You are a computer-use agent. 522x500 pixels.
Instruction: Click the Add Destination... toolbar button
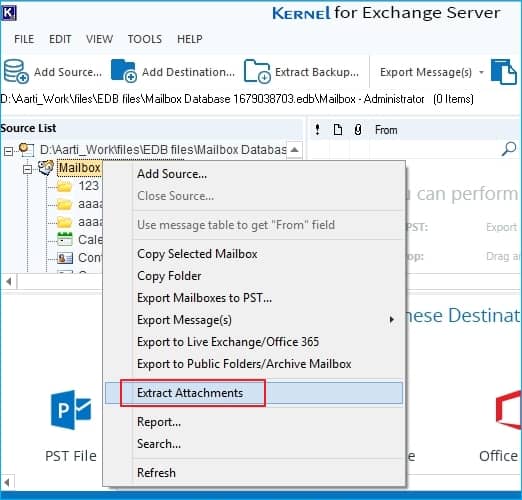click(173, 71)
